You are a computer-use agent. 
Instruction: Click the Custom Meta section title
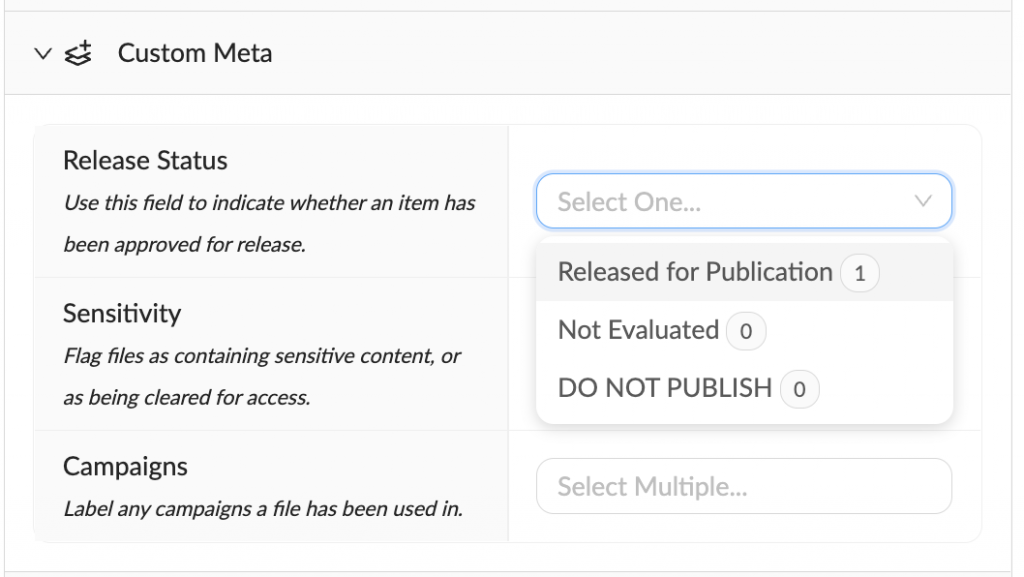coord(195,53)
